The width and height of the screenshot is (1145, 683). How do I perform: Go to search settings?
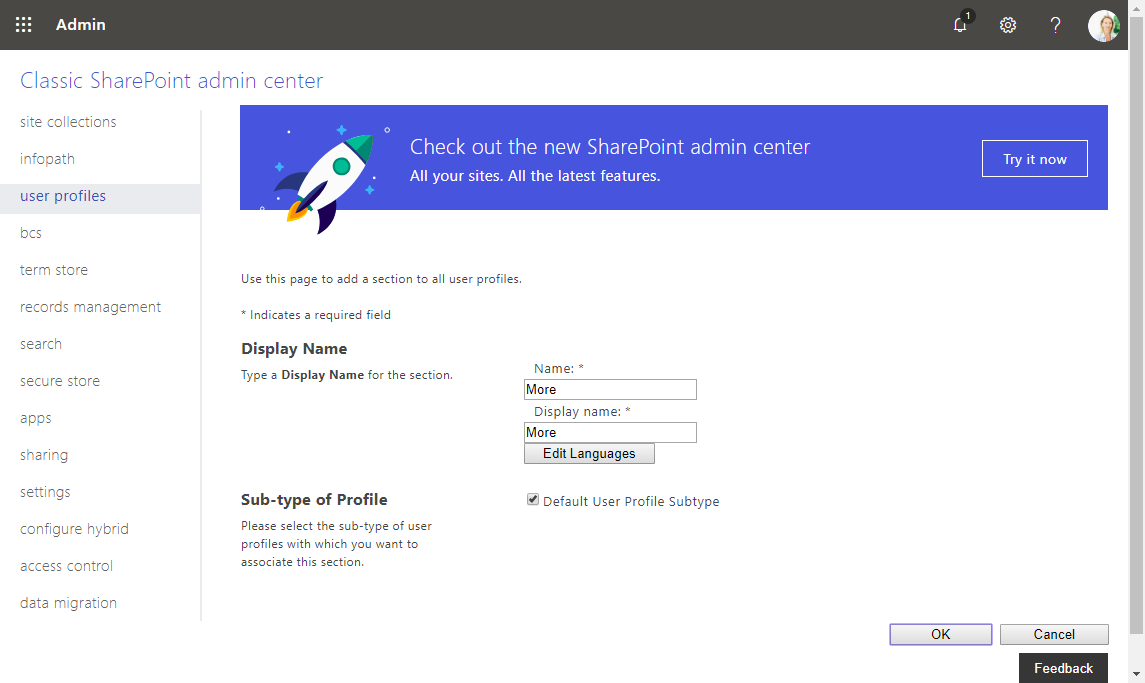[x=41, y=344]
